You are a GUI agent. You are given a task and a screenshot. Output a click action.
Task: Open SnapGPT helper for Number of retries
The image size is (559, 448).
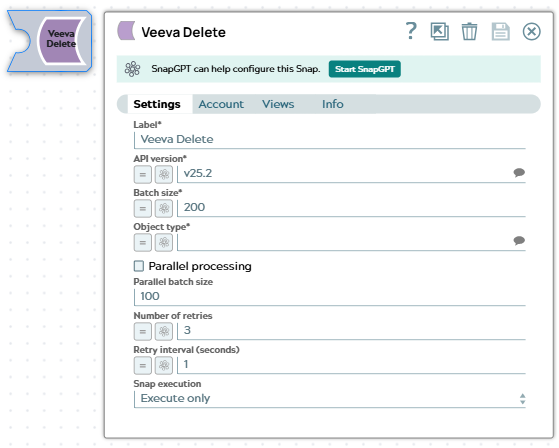tap(164, 331)
